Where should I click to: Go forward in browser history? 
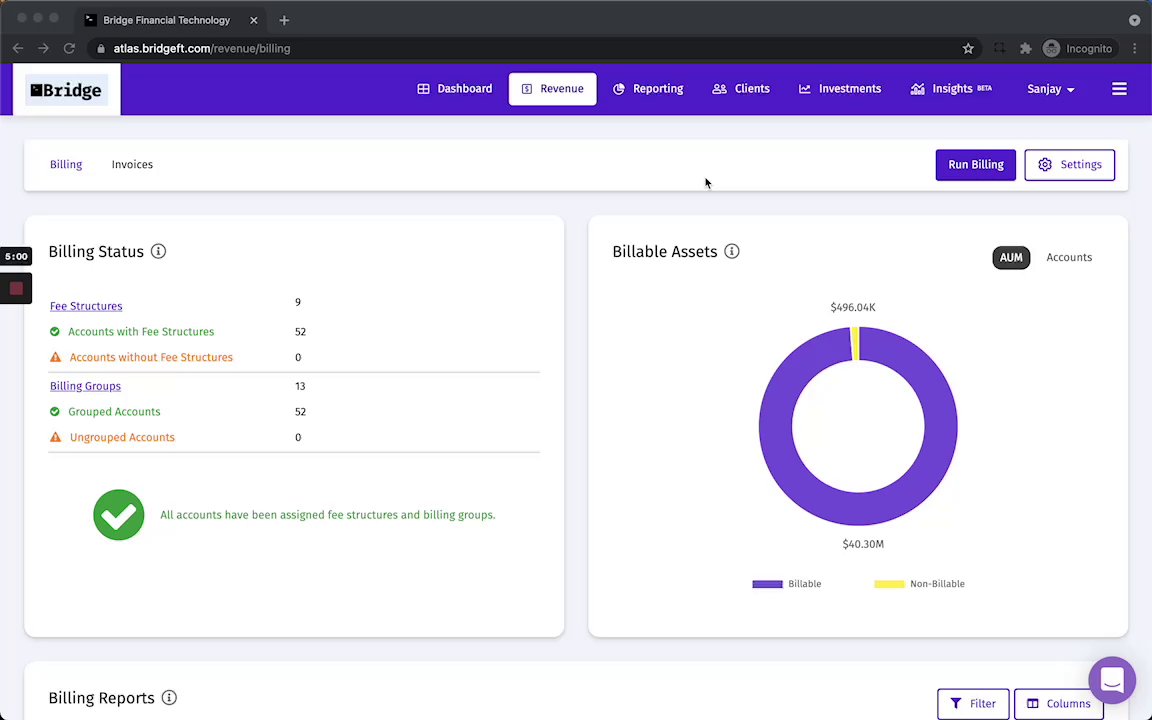(43, 48)
